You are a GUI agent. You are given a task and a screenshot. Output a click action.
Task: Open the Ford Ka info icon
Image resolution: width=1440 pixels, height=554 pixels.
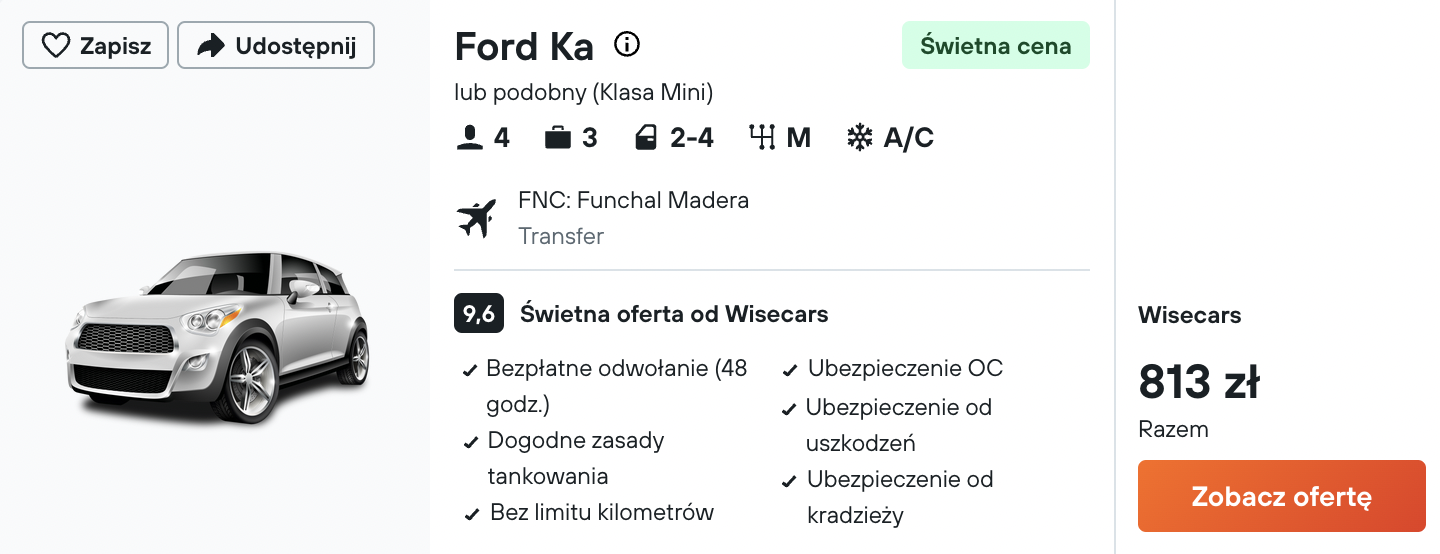627,45
